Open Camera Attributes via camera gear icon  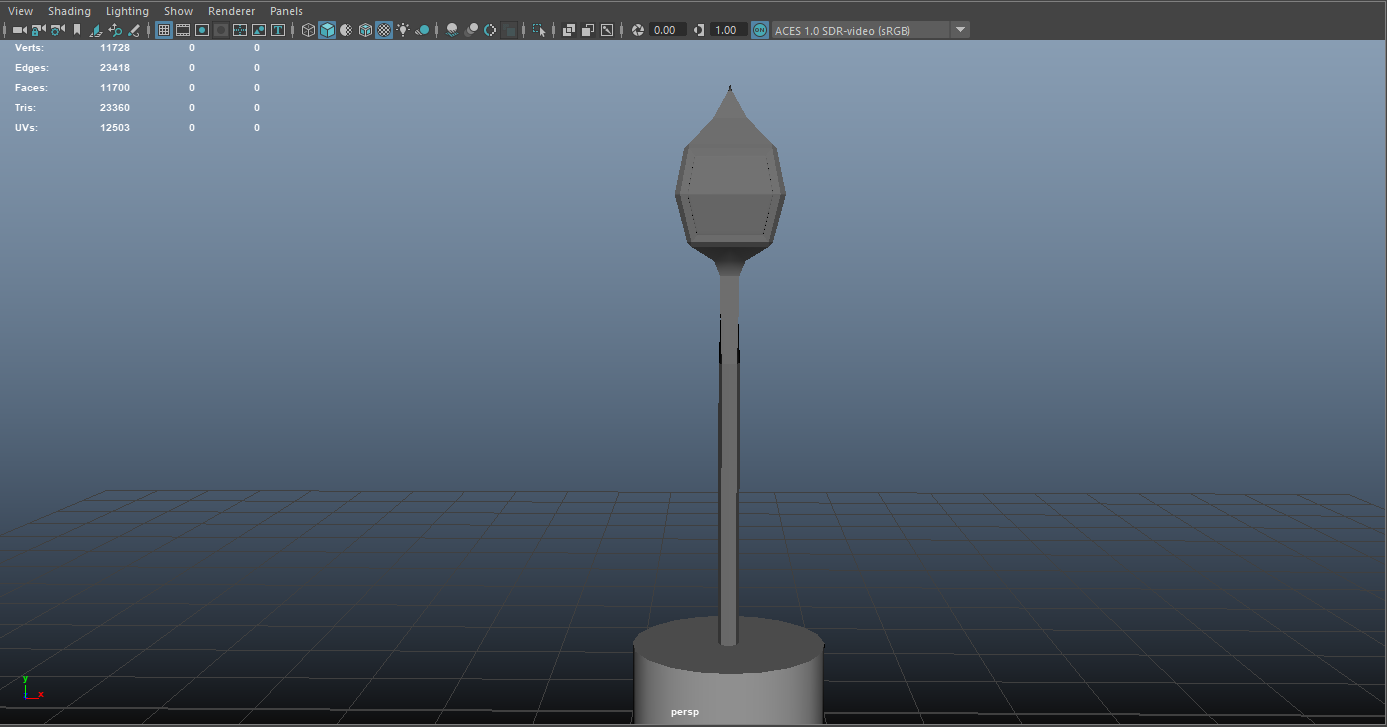coord(57,30)
